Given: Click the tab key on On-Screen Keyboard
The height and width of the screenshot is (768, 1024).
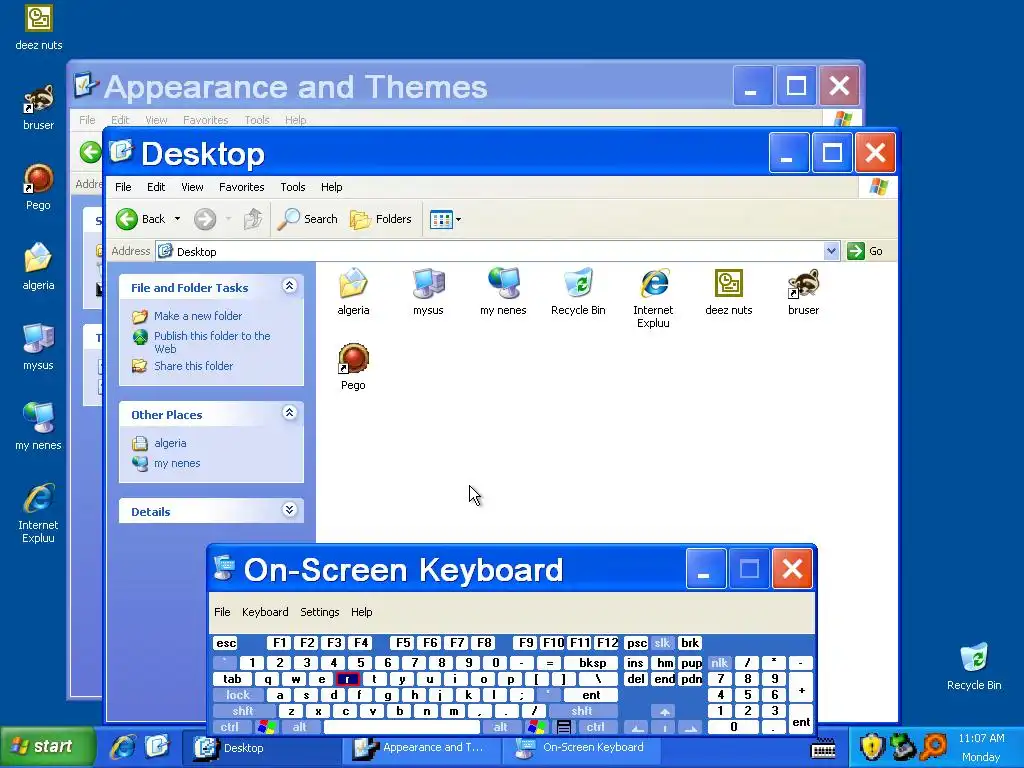Looking at the screenshot, I should 232,679.
